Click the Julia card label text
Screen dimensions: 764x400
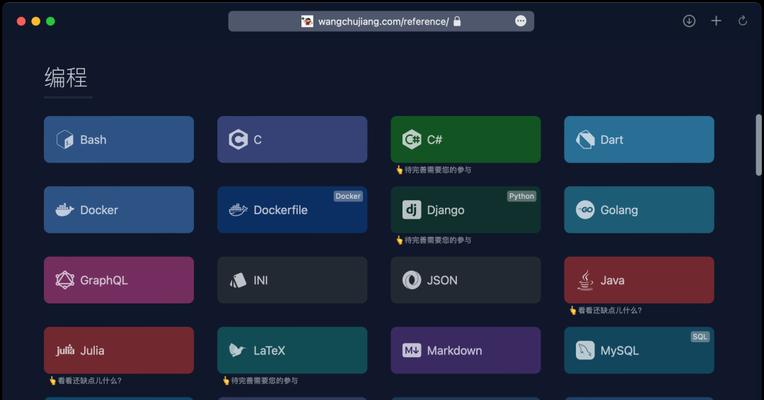92,350
